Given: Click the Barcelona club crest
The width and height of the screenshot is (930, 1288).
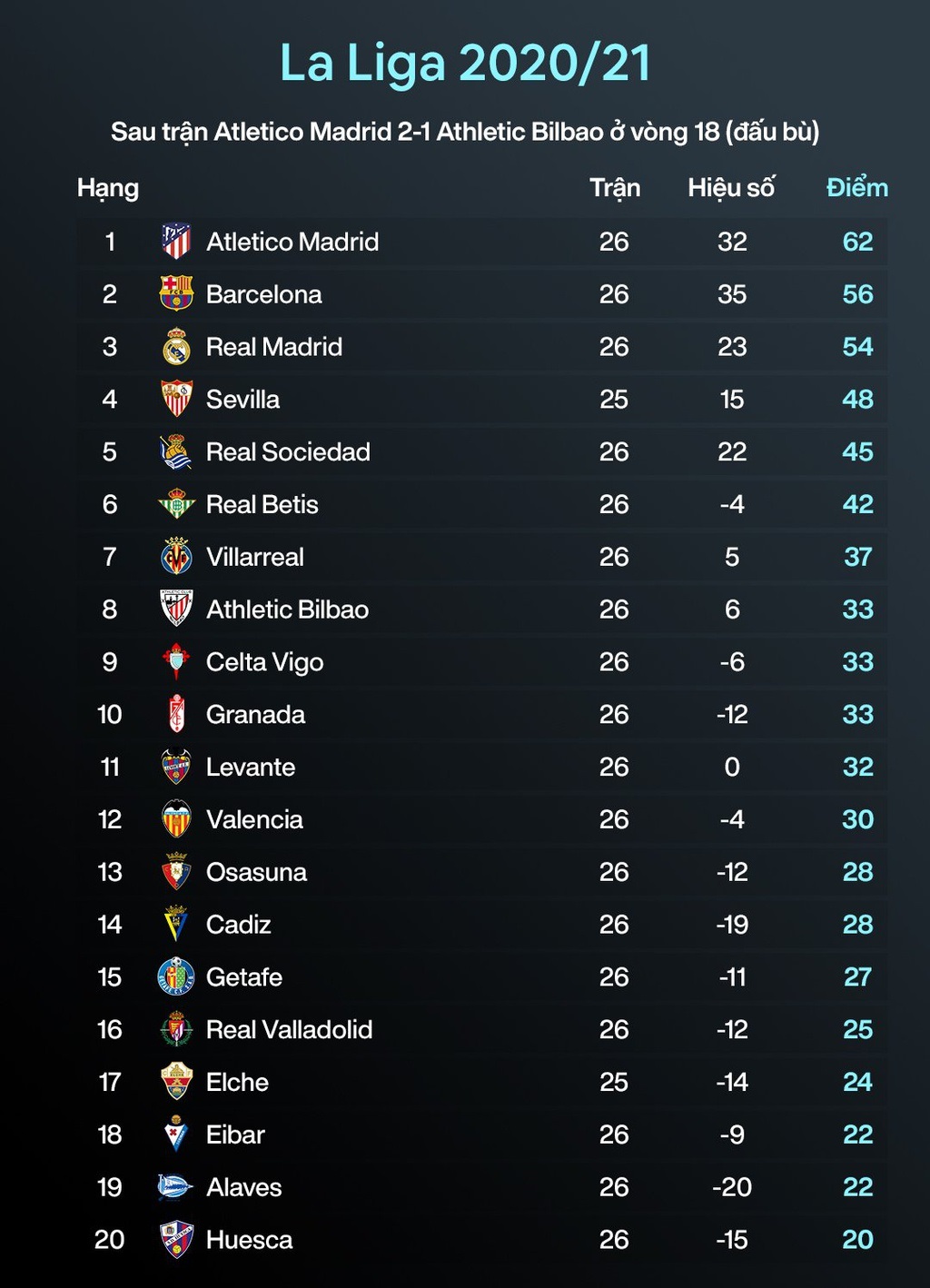Looking at the screenshot, I should (x=176, y=293).
